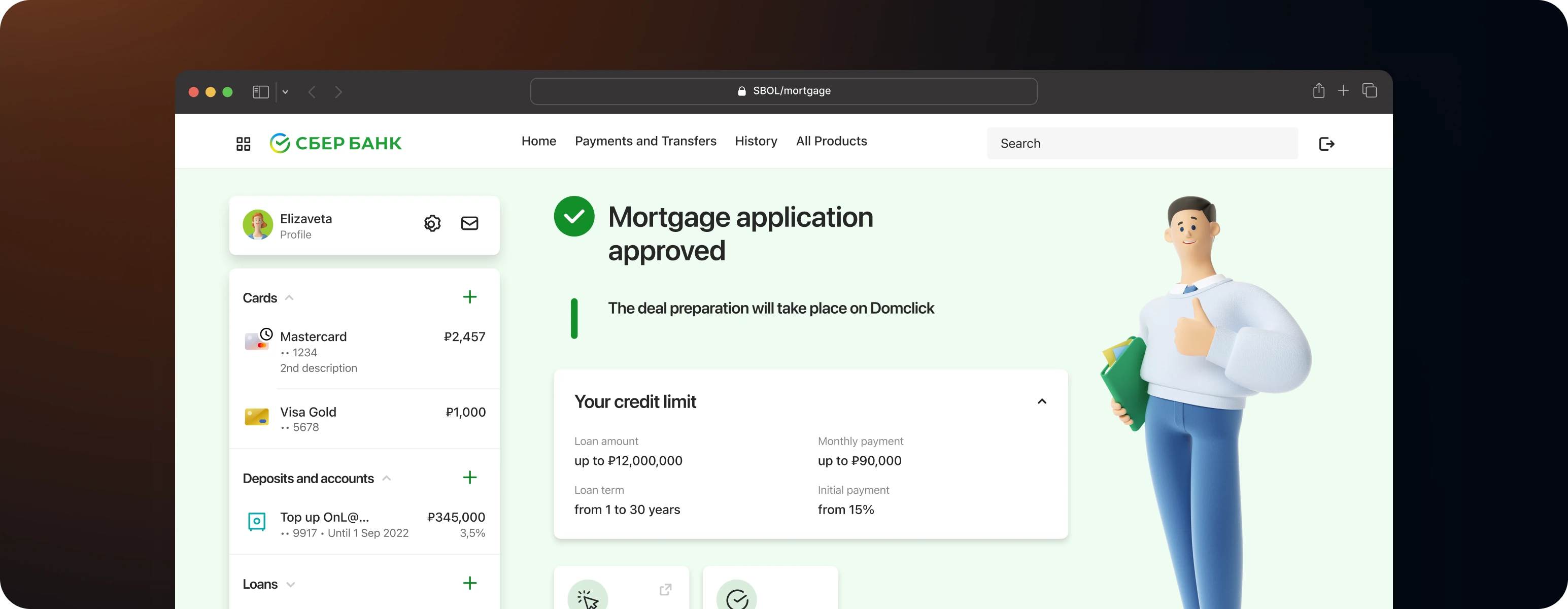Add a new deposit with plus icon
The image size is (1568, 609).
tap(470, 478)
